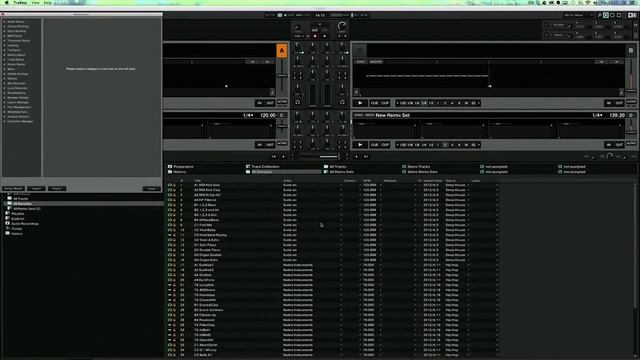Open the Help menu
This screenshot has width=640, height=360.
48,3
